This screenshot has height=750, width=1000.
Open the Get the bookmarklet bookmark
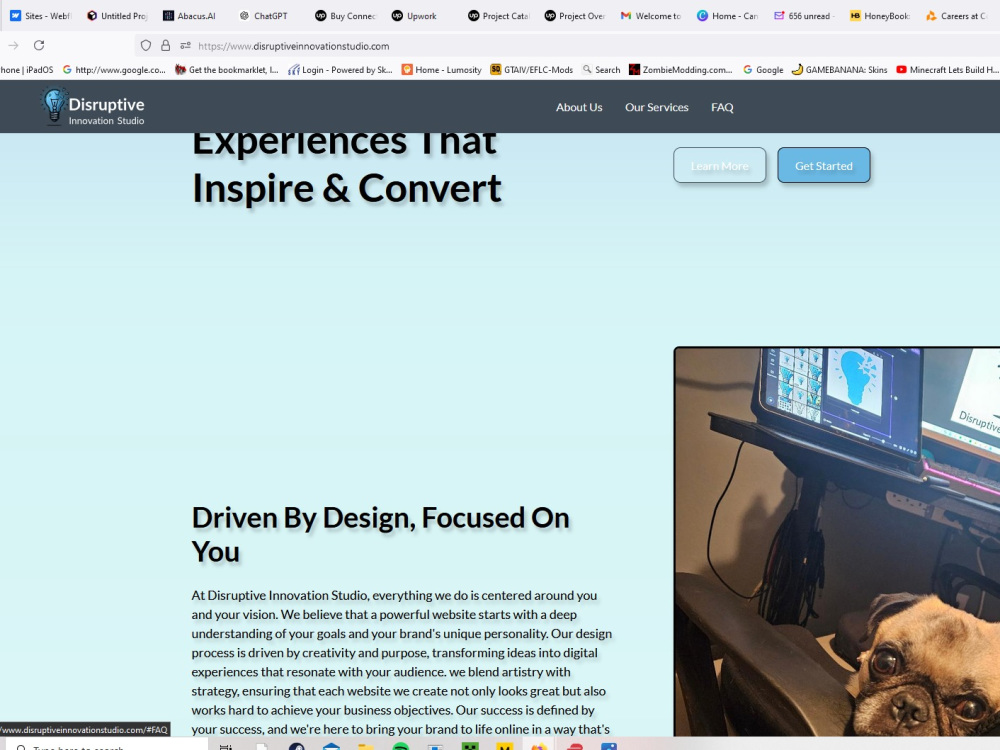(x=227, y=70)
